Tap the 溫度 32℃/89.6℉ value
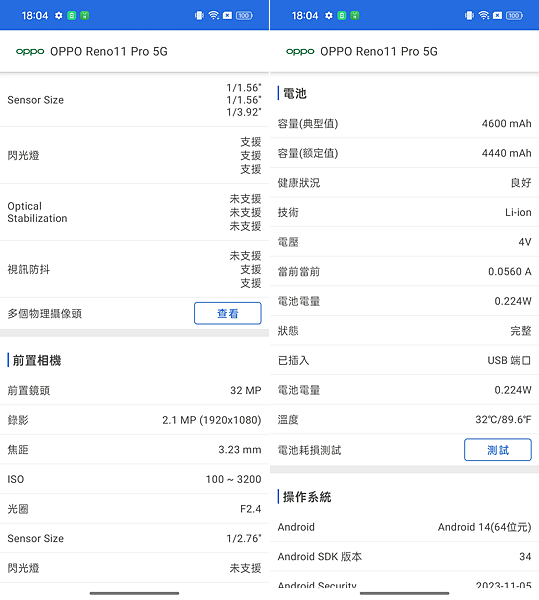The image size is (539, 600). pos(503,419)
